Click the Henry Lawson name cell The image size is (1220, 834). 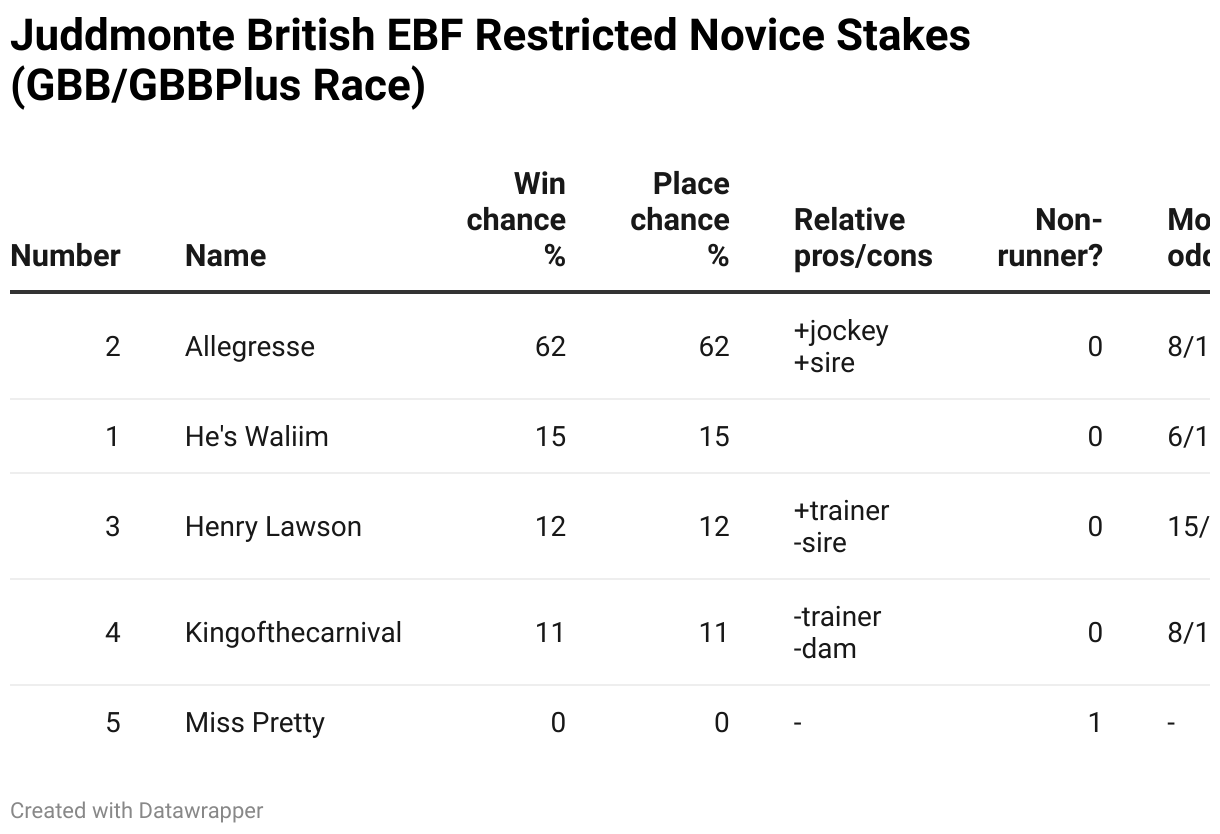point(273,527)
